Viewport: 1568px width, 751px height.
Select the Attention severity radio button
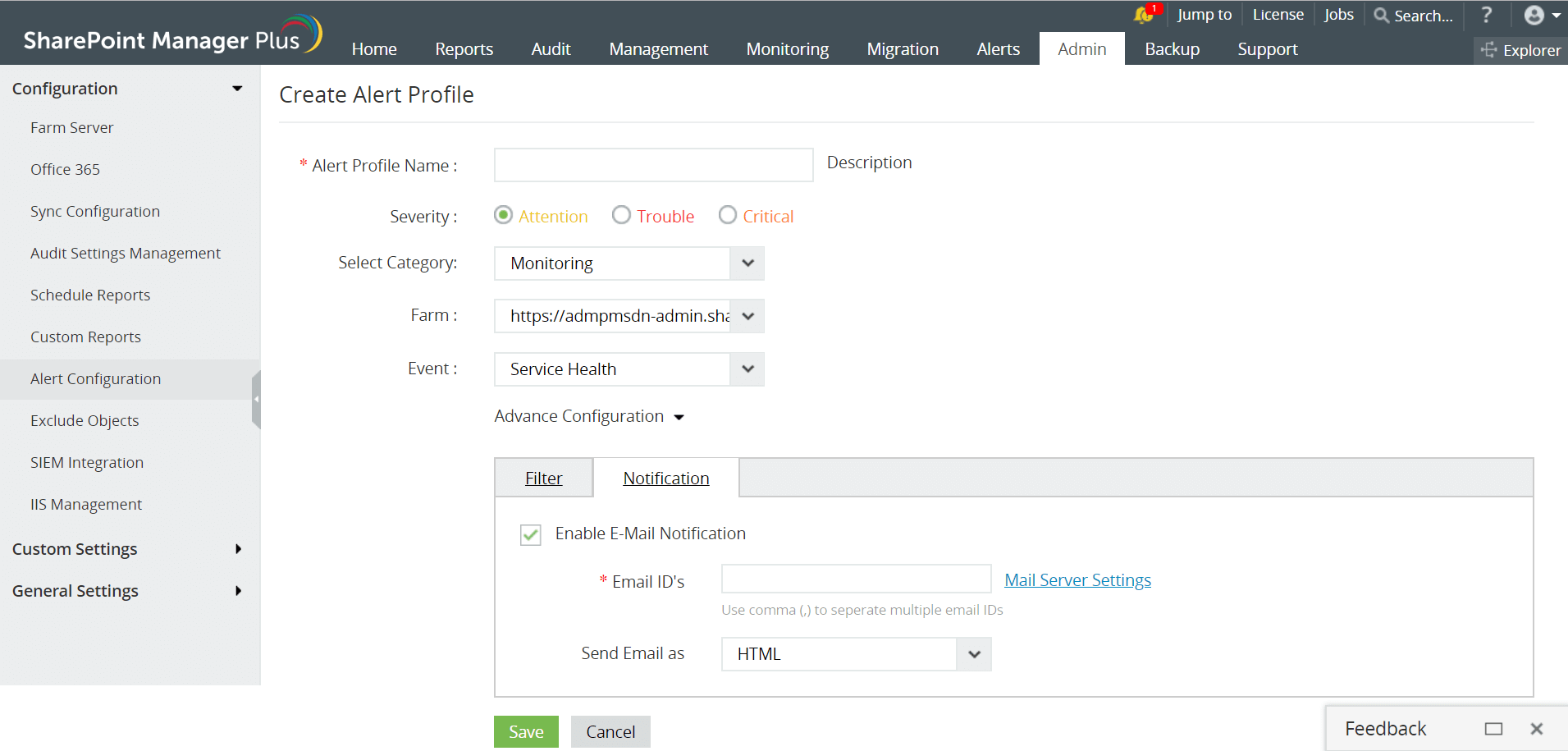pyautogui.click(x=504, y=215)
